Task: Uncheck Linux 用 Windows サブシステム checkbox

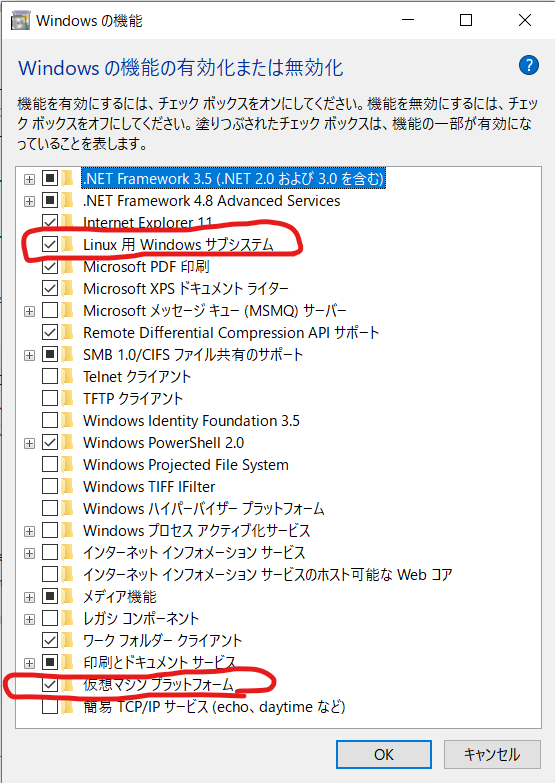Action: [50, 244]
